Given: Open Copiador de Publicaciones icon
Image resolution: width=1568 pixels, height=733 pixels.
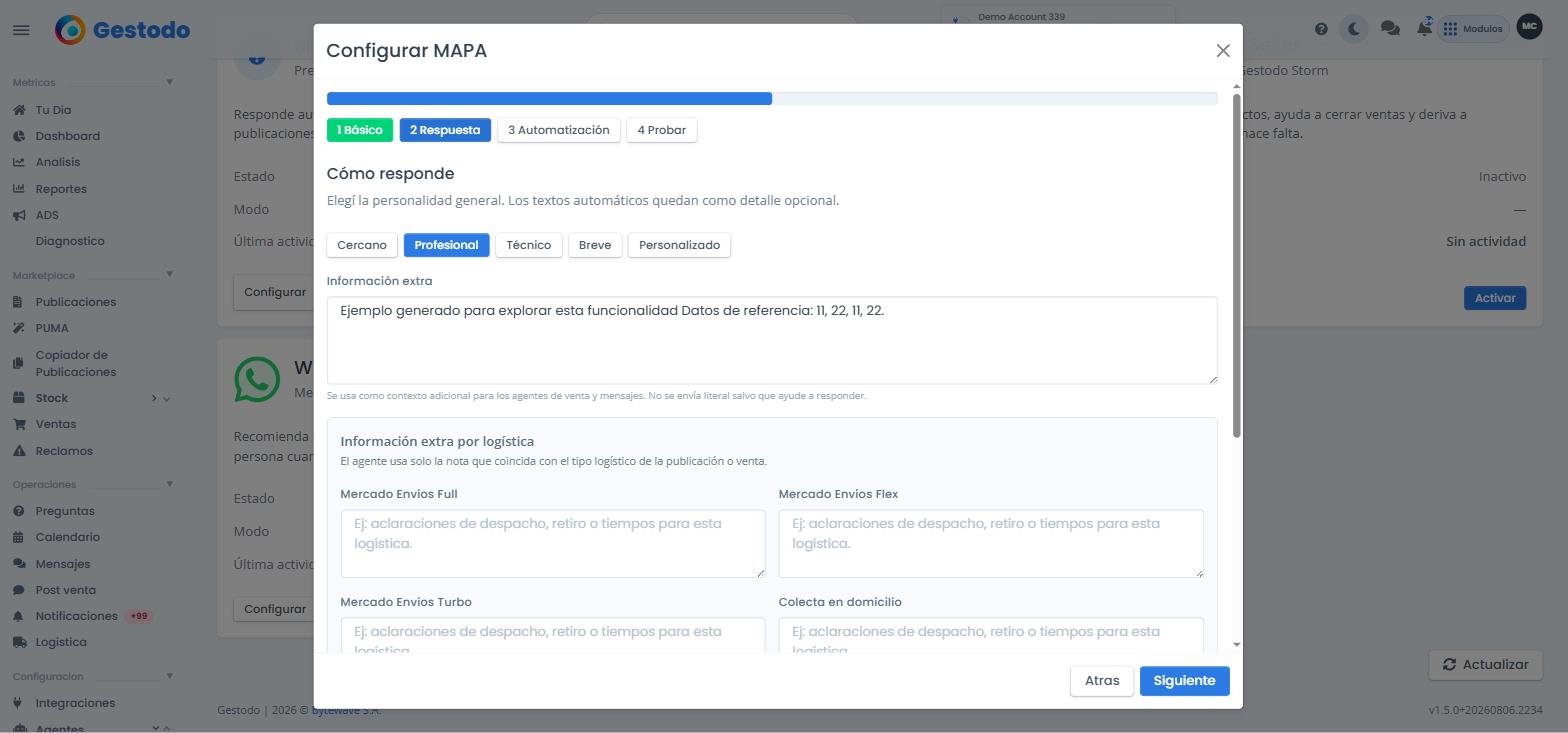Looking at the screenshot, I should click(x=19, y=363).
